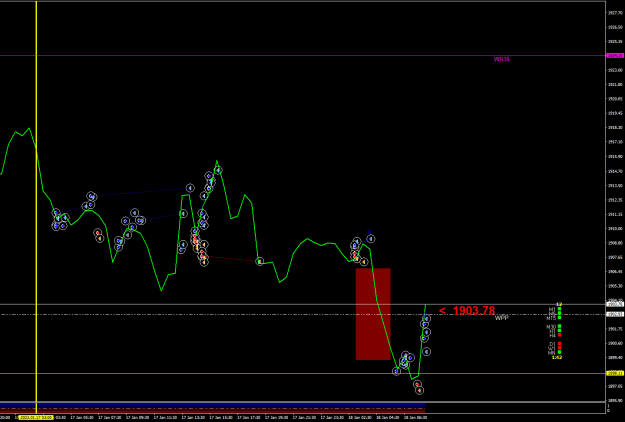Click the 17 Jan 09:30 time label
The image size is (625, 422).
(x=138, y=417)
